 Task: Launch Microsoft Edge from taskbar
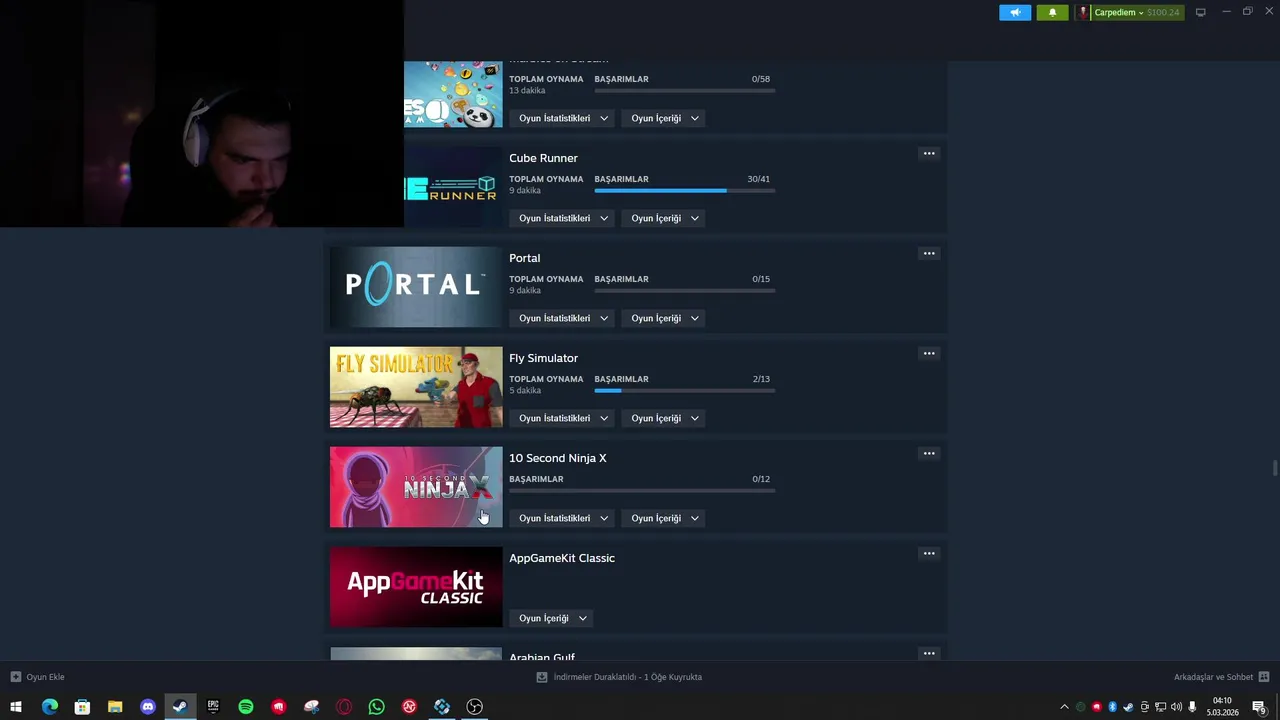point(49,707)
